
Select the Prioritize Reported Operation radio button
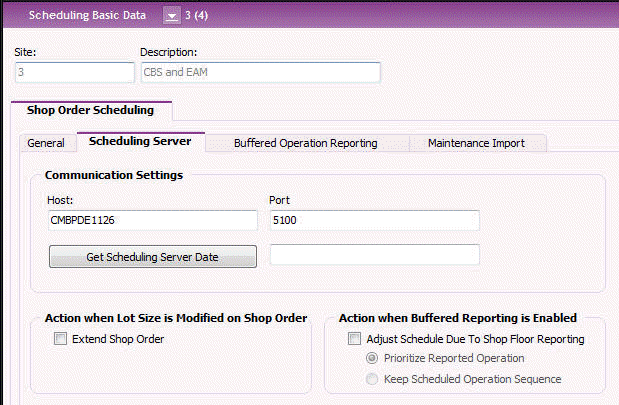373,359
